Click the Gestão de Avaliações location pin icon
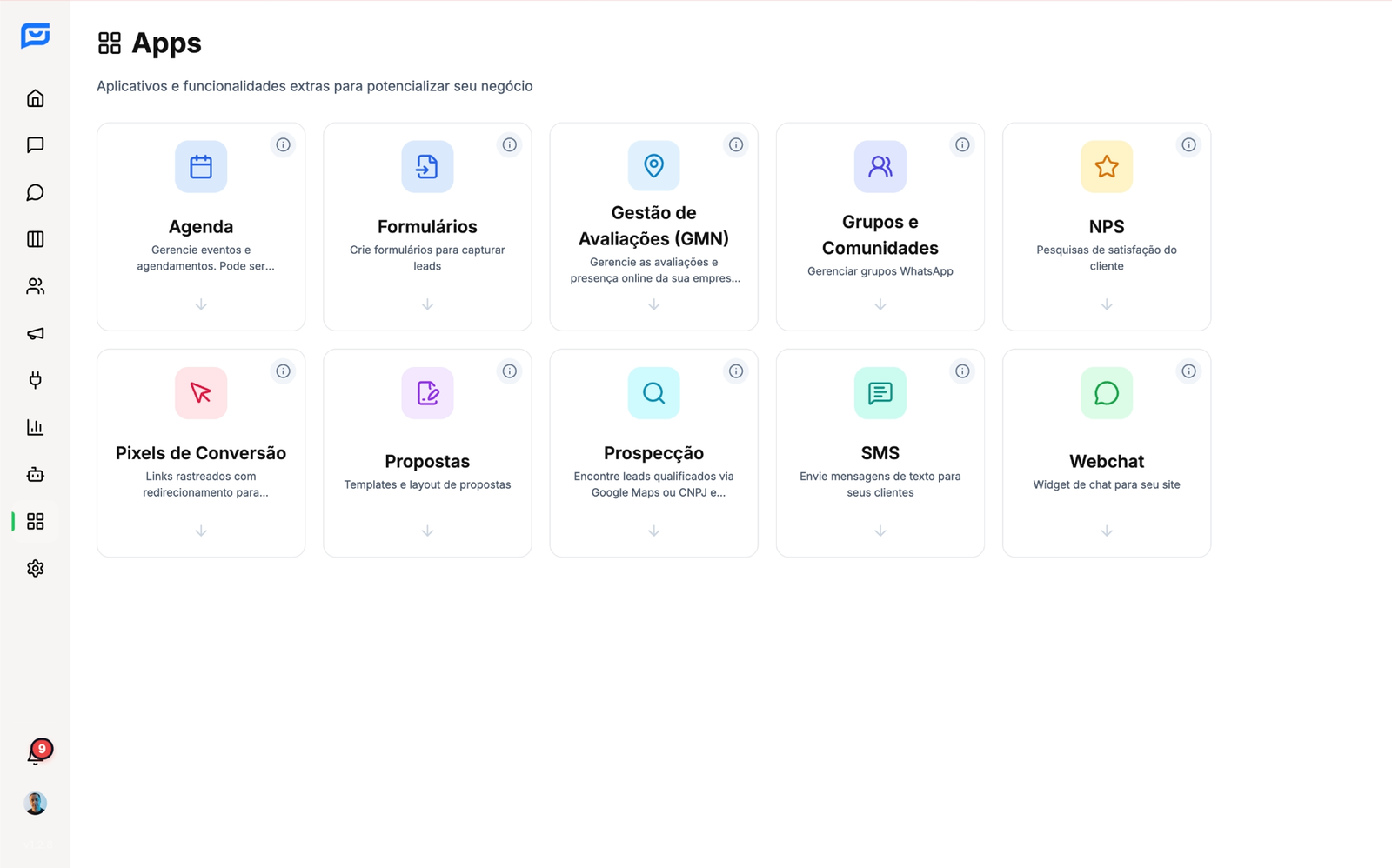This screenshot has width=1392, height=868. pos(653,166)
